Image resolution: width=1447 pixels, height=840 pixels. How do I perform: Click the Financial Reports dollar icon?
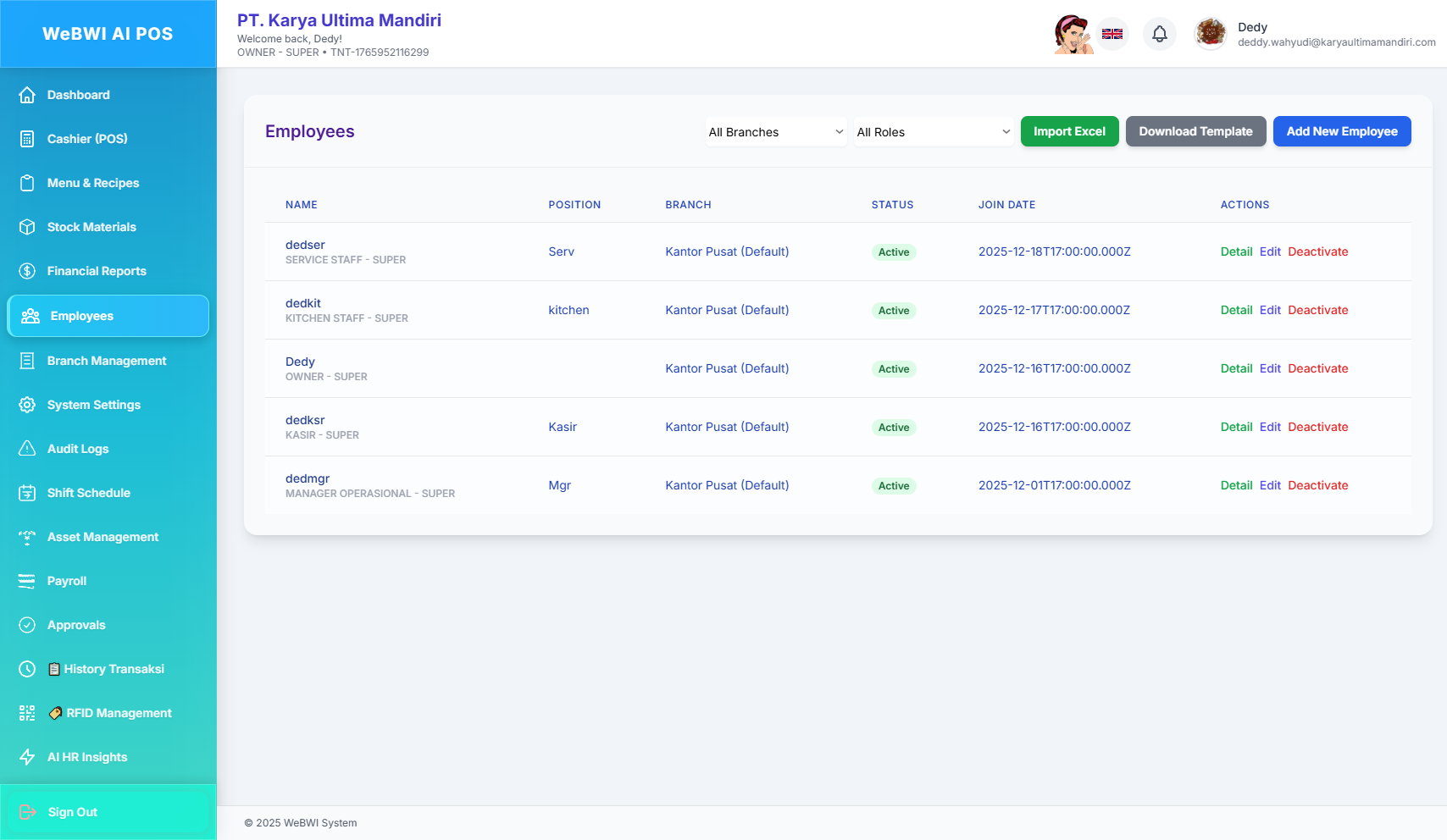point(27,271)
